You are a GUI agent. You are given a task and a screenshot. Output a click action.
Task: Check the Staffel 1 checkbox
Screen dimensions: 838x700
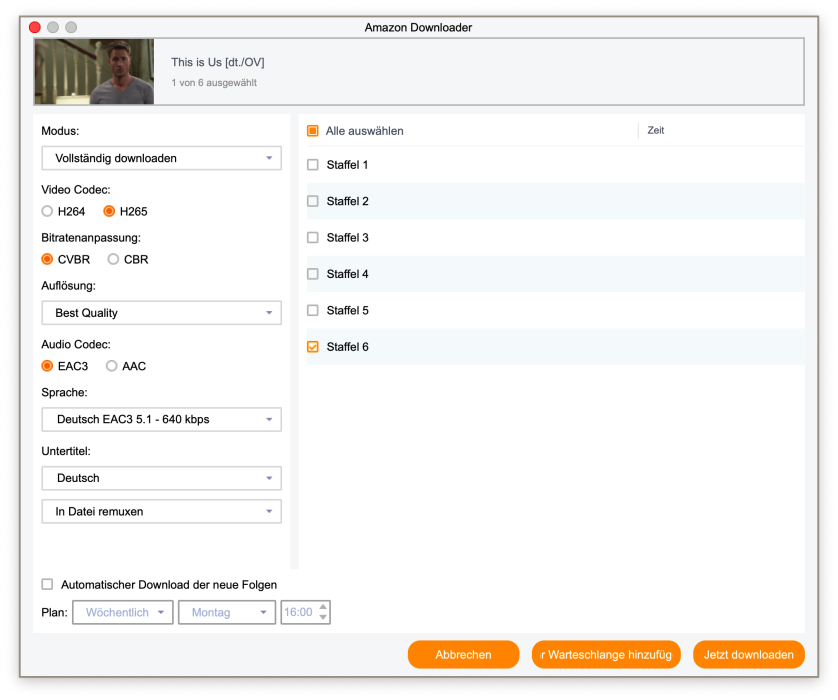313,165
